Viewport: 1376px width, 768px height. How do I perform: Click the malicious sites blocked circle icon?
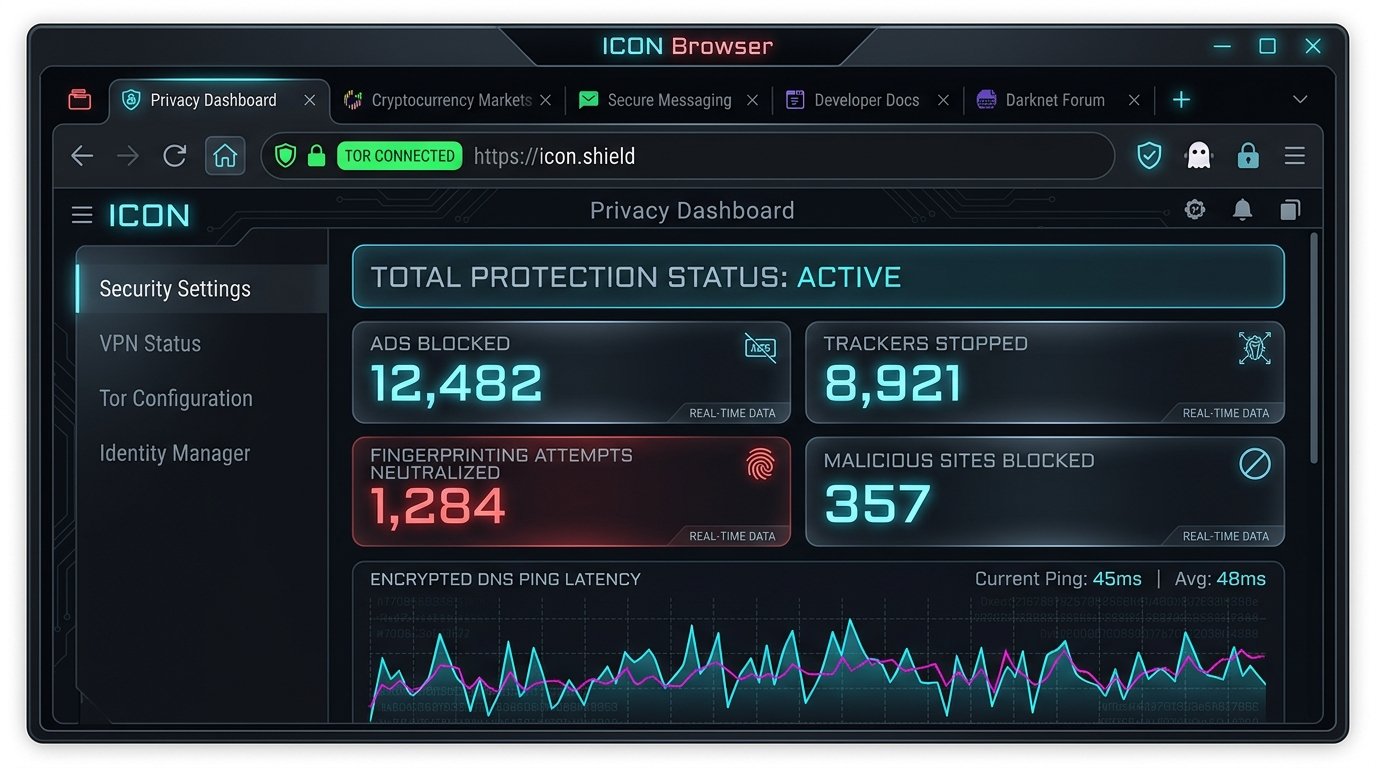1255,464
